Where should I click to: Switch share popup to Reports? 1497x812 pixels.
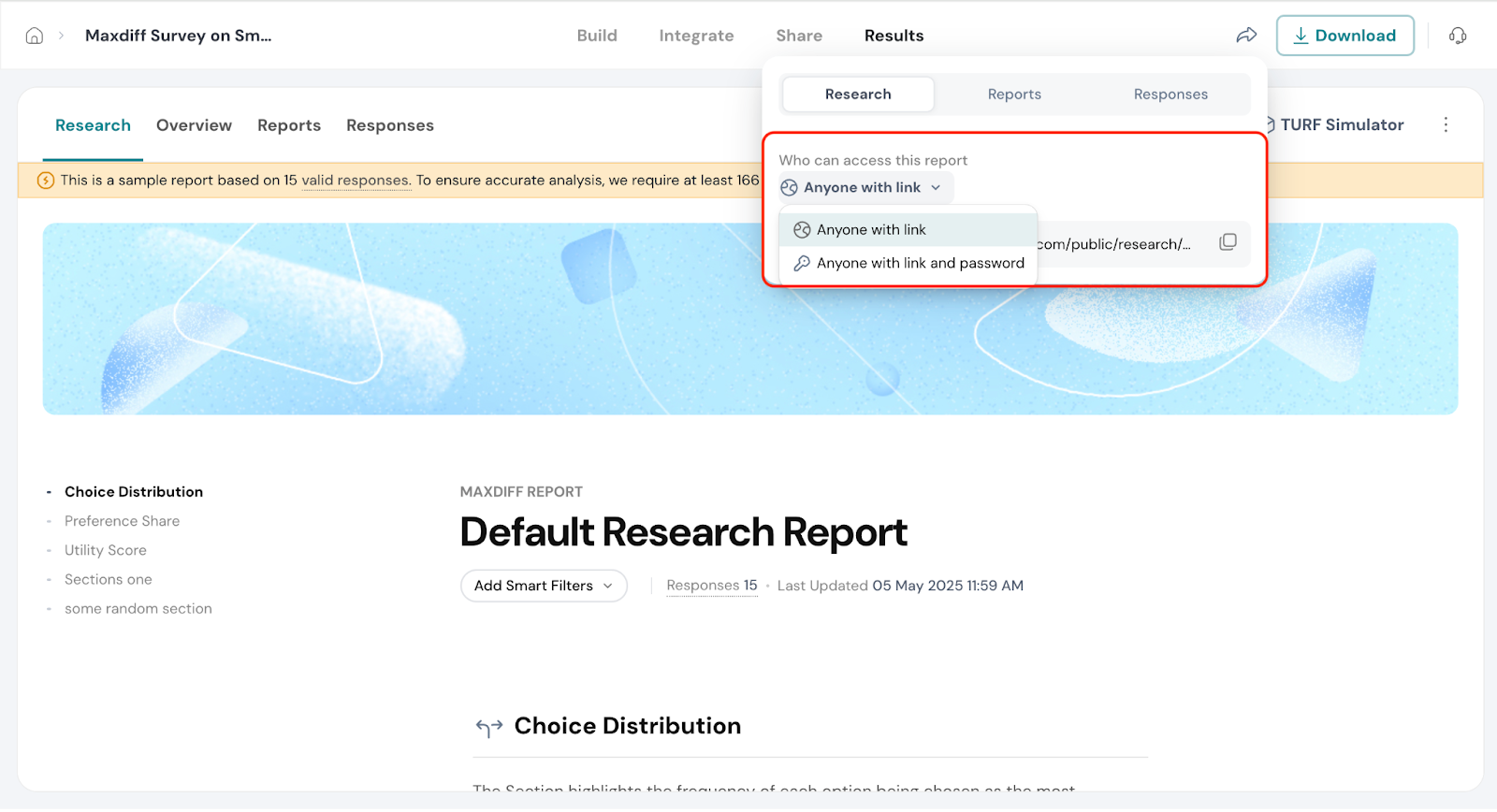tap(1014, 94)
